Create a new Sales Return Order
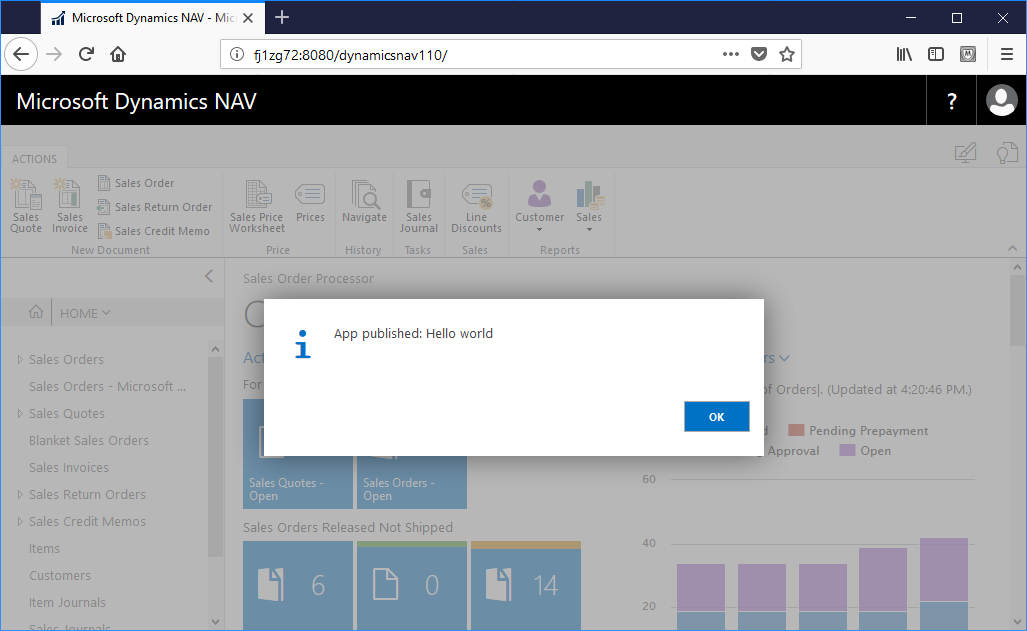Image resolution: width=1027 pixels, height=631 pixels. 155,207
